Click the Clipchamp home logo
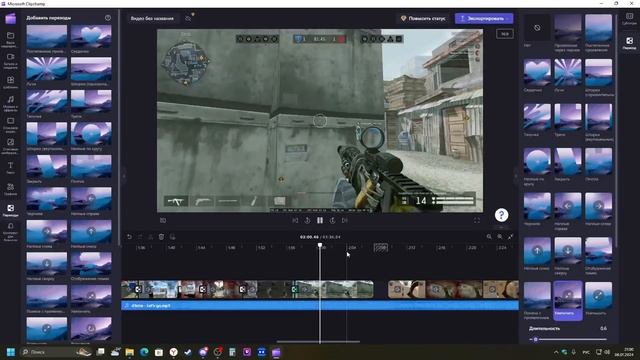 [11, 18]
